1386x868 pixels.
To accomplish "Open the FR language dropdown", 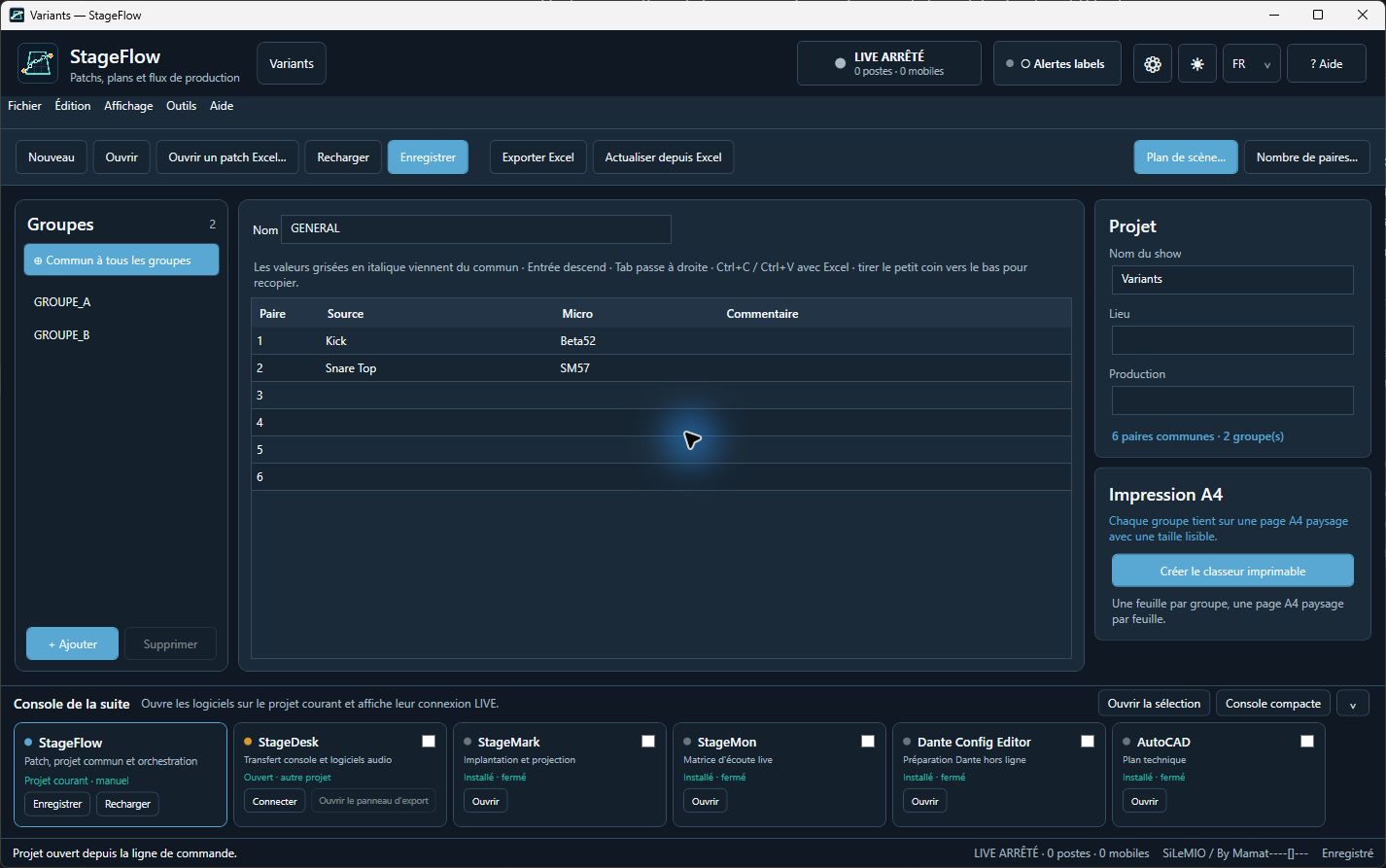I will pyautogui.click(x=1252, y=64).
